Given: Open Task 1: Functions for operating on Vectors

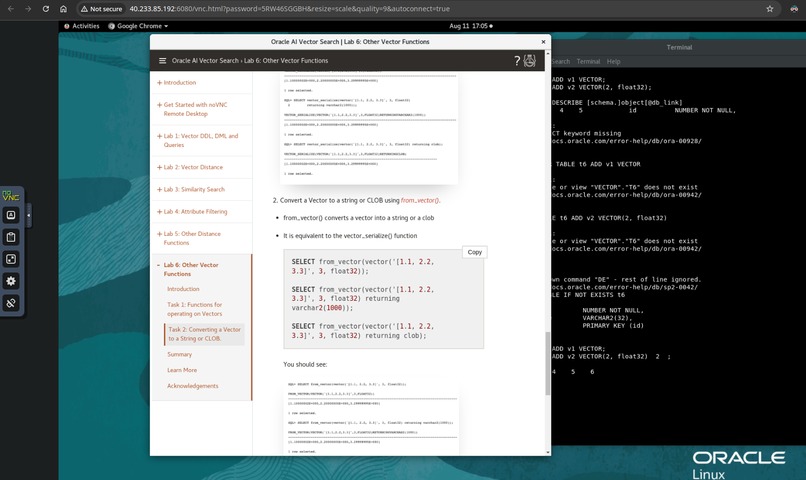Looking at the screenshot, I should (195, 309).
